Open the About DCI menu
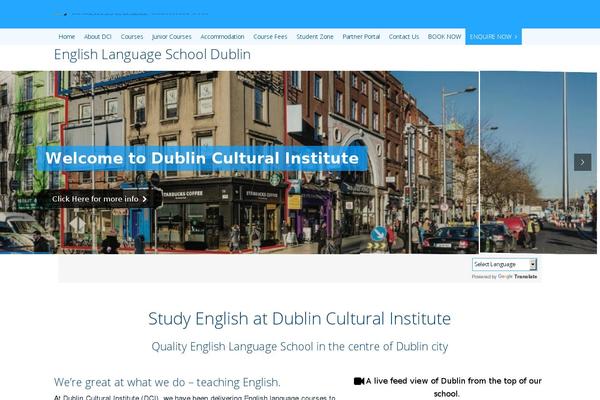Viewport: 600px width, 400px height. (98, 37)
